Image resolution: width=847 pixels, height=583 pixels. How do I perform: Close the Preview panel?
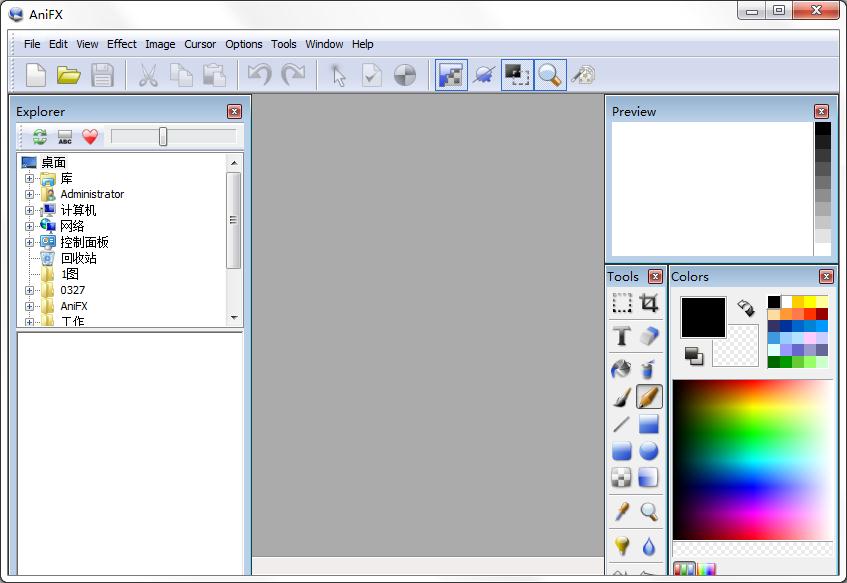(821, 111)
